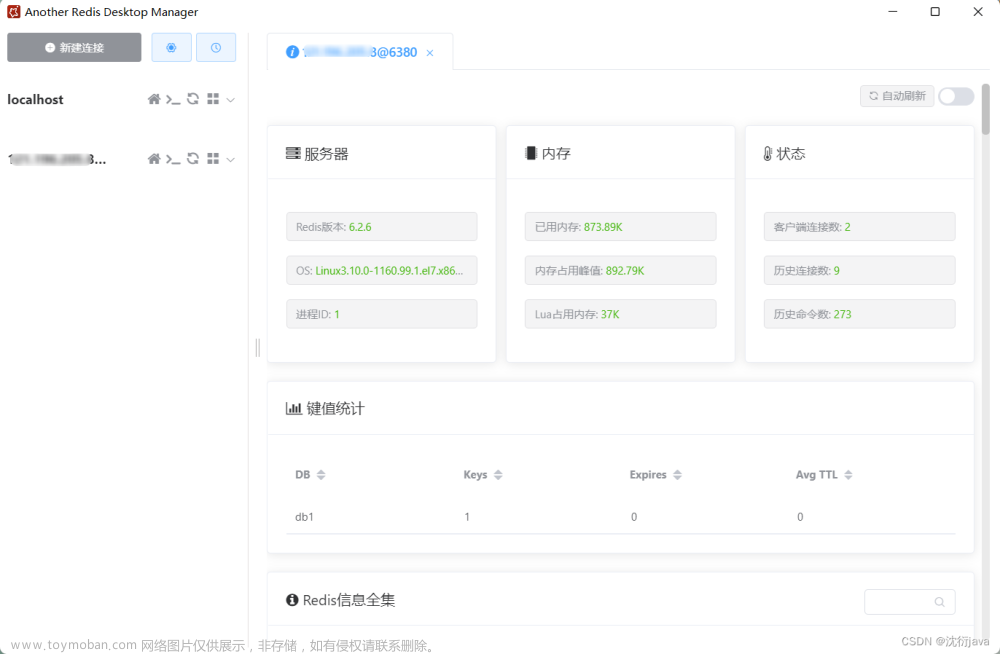Click the Redis version 6.2.6 field
Image resolution: width=1000 pixels, height=654 pixels.
click(381, 227)
